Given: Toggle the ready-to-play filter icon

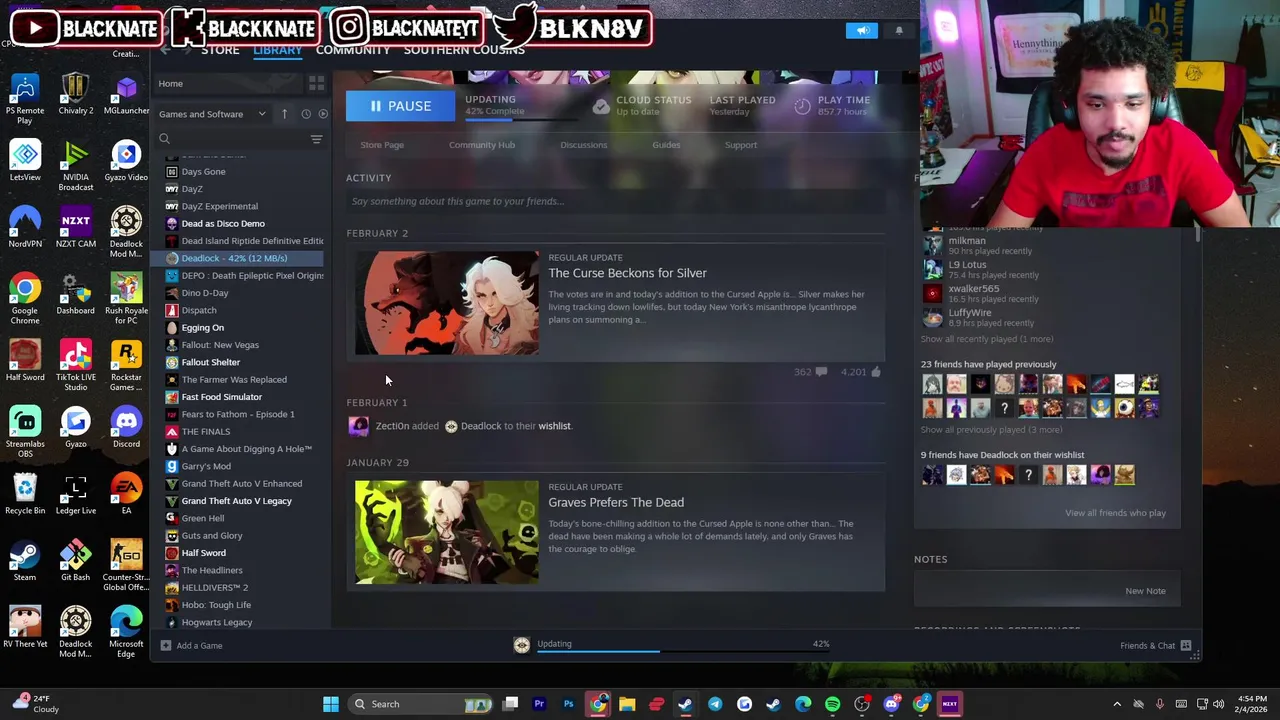Looking at the screenshot, I should coord(322,114).
